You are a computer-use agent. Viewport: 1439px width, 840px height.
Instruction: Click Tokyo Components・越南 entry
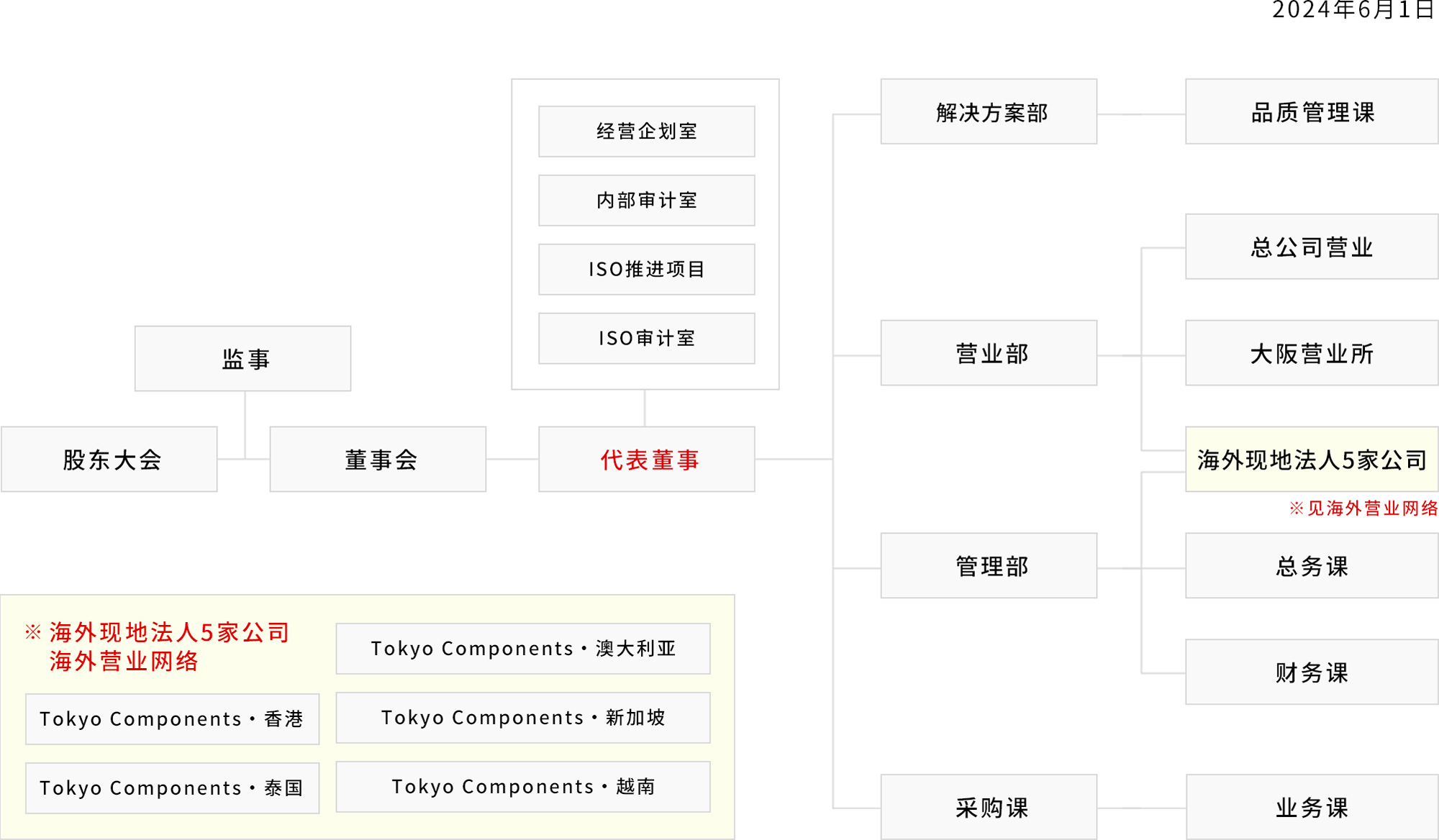523,787
